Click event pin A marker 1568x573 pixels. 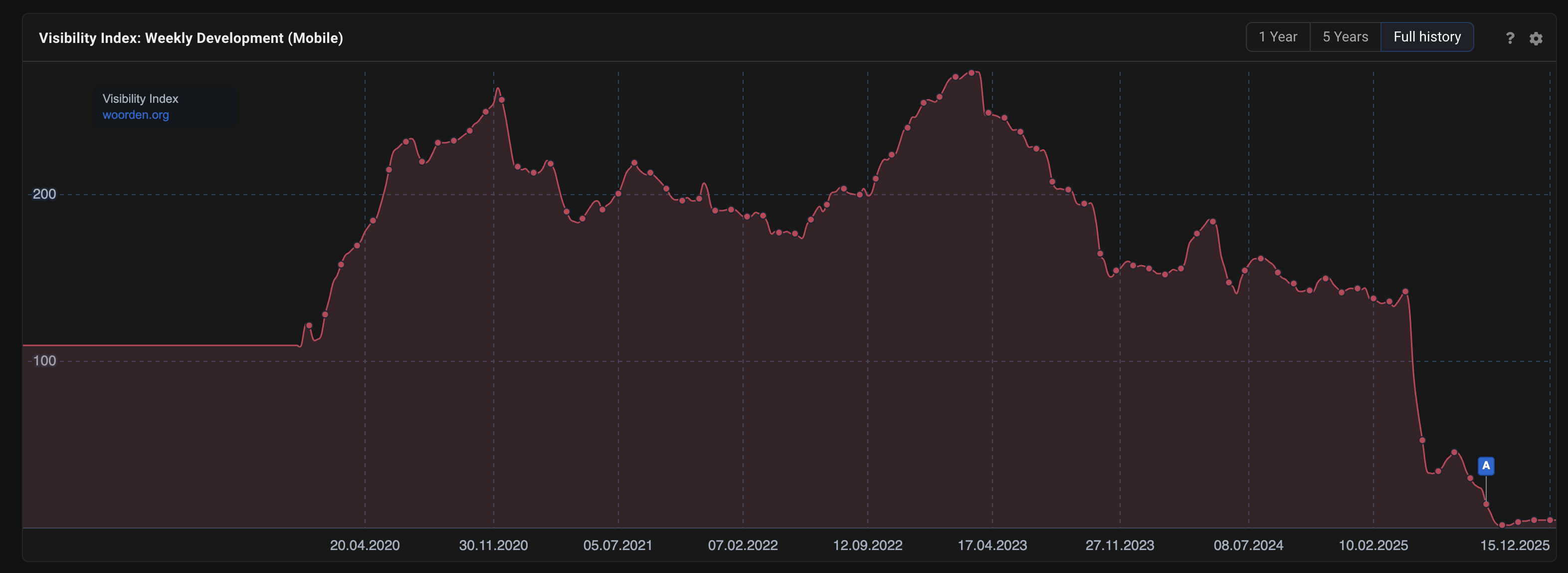click(1485, 466)
